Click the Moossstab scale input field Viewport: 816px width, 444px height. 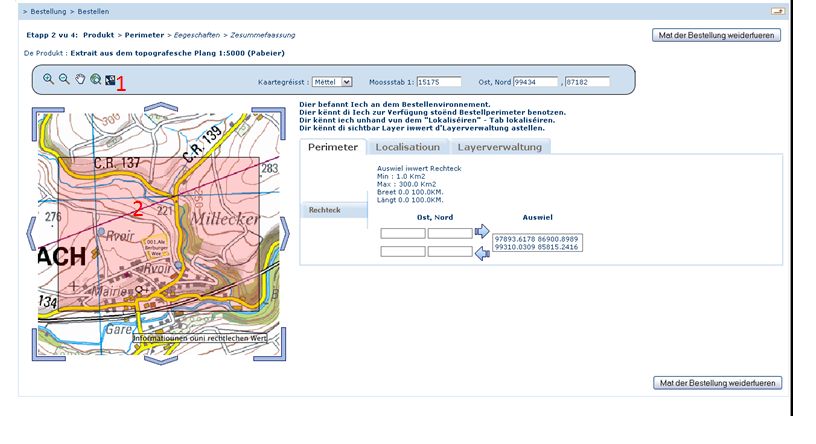tap(439, 82)
